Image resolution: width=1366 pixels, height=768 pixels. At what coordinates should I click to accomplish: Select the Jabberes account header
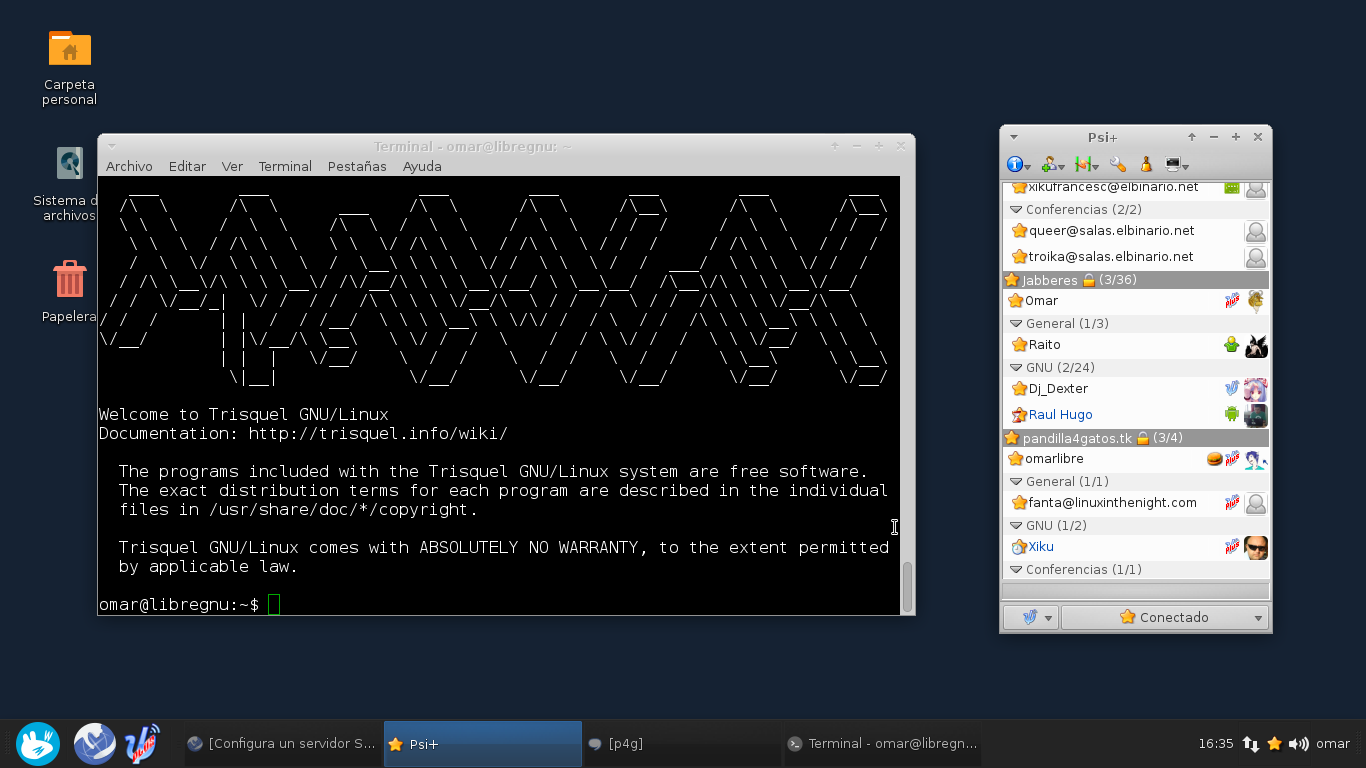1136,280
